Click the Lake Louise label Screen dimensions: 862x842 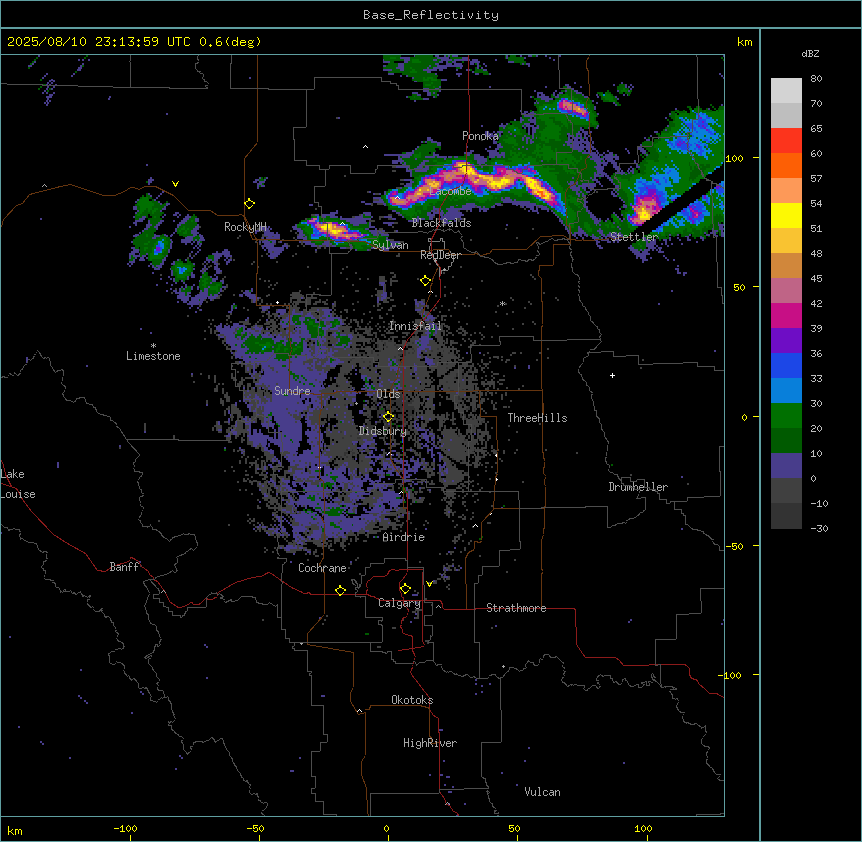point(18,484)
